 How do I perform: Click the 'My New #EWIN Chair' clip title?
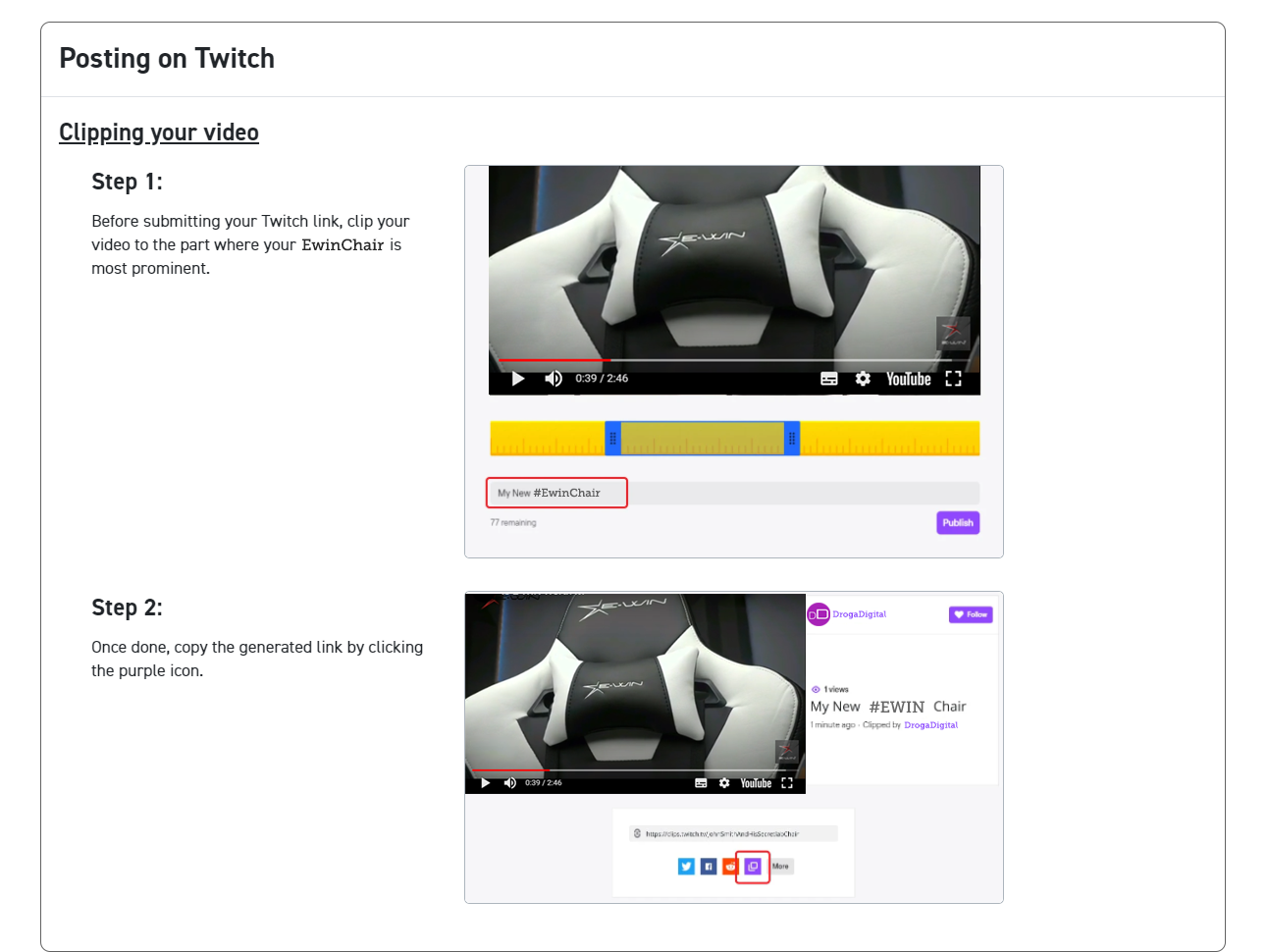coord(888,707)
